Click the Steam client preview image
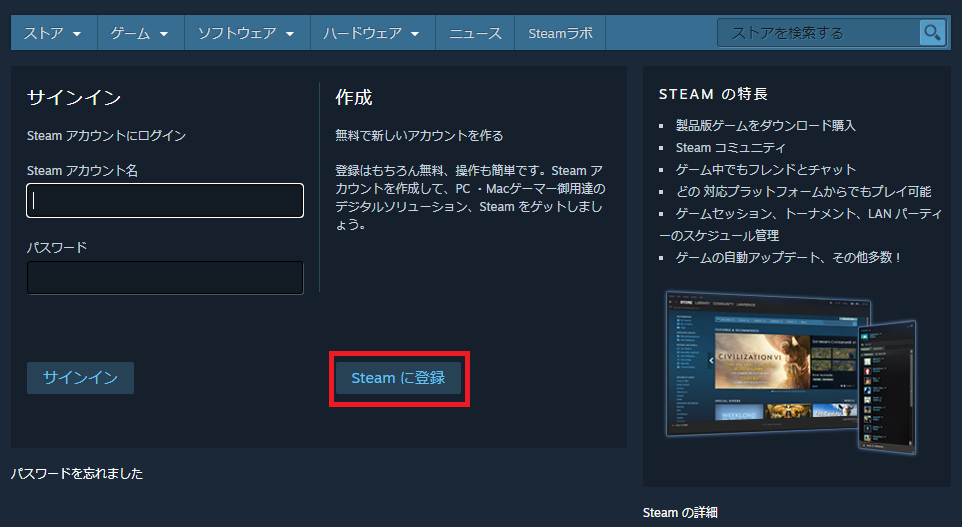This screenshot has width=962, height=527. (791, 371)
